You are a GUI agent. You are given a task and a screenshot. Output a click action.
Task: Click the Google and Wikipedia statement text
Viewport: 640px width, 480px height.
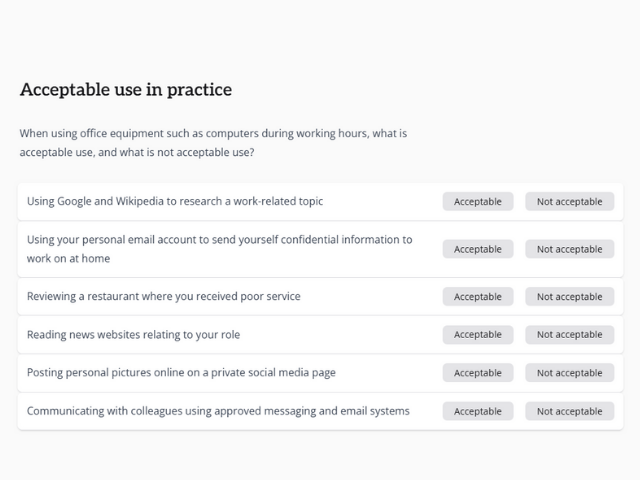pyautogui.click(x=175, y=202)
